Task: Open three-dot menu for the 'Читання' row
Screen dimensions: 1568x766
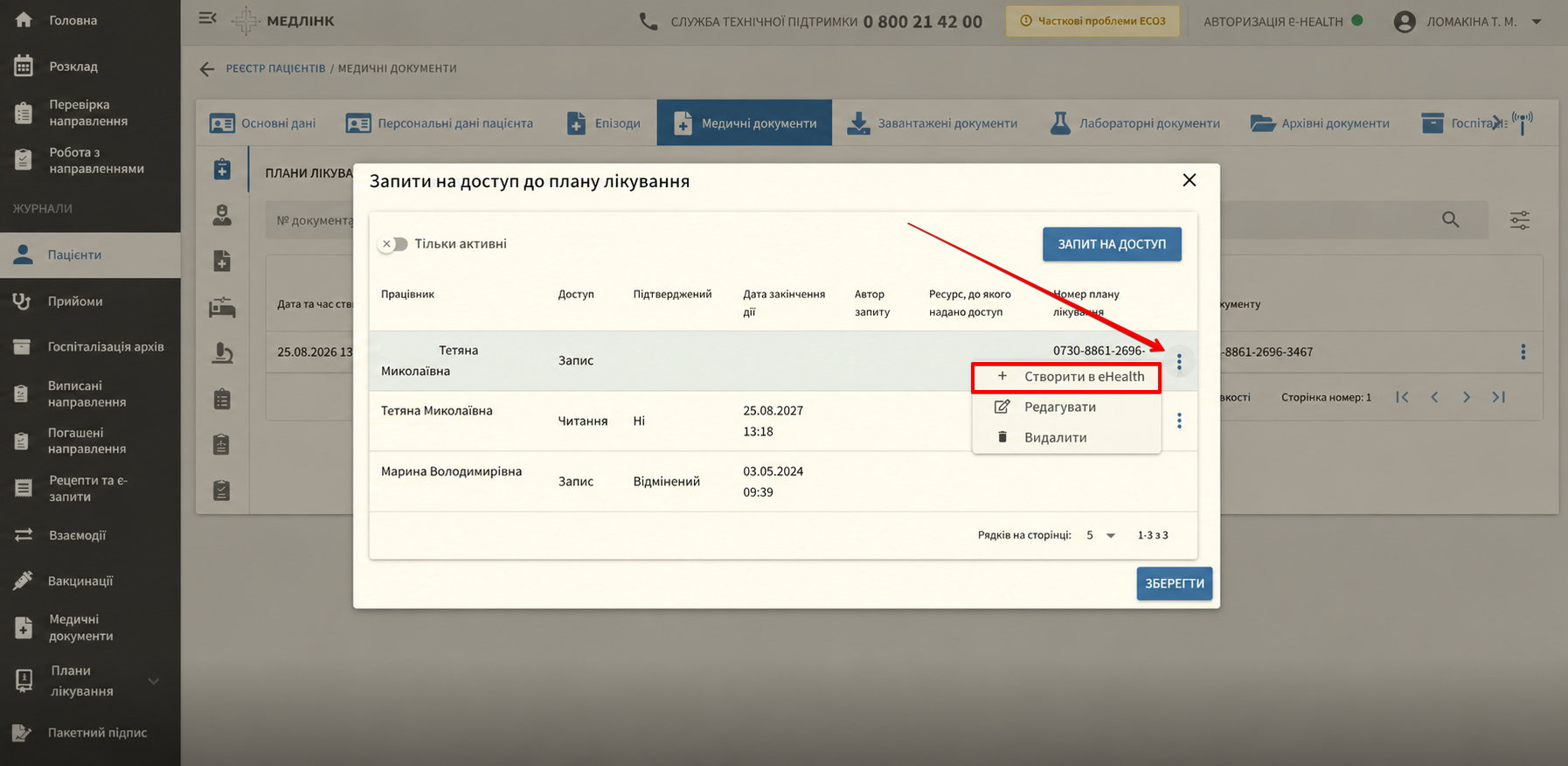Action: [x=1179, y=421]
